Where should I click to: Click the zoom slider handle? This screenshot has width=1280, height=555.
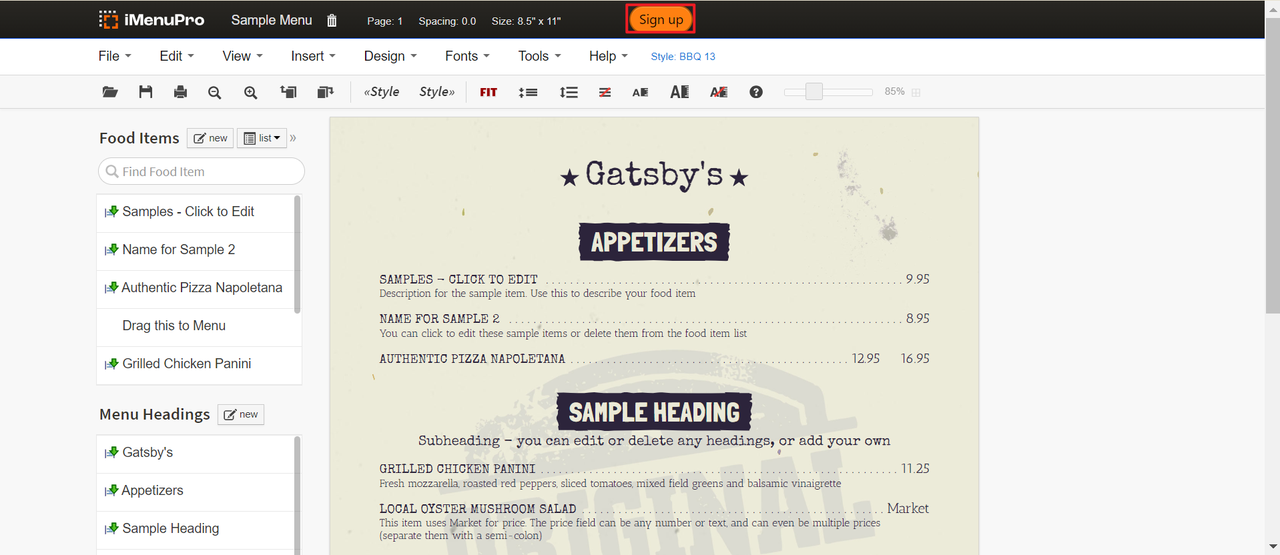pos(814,92)
